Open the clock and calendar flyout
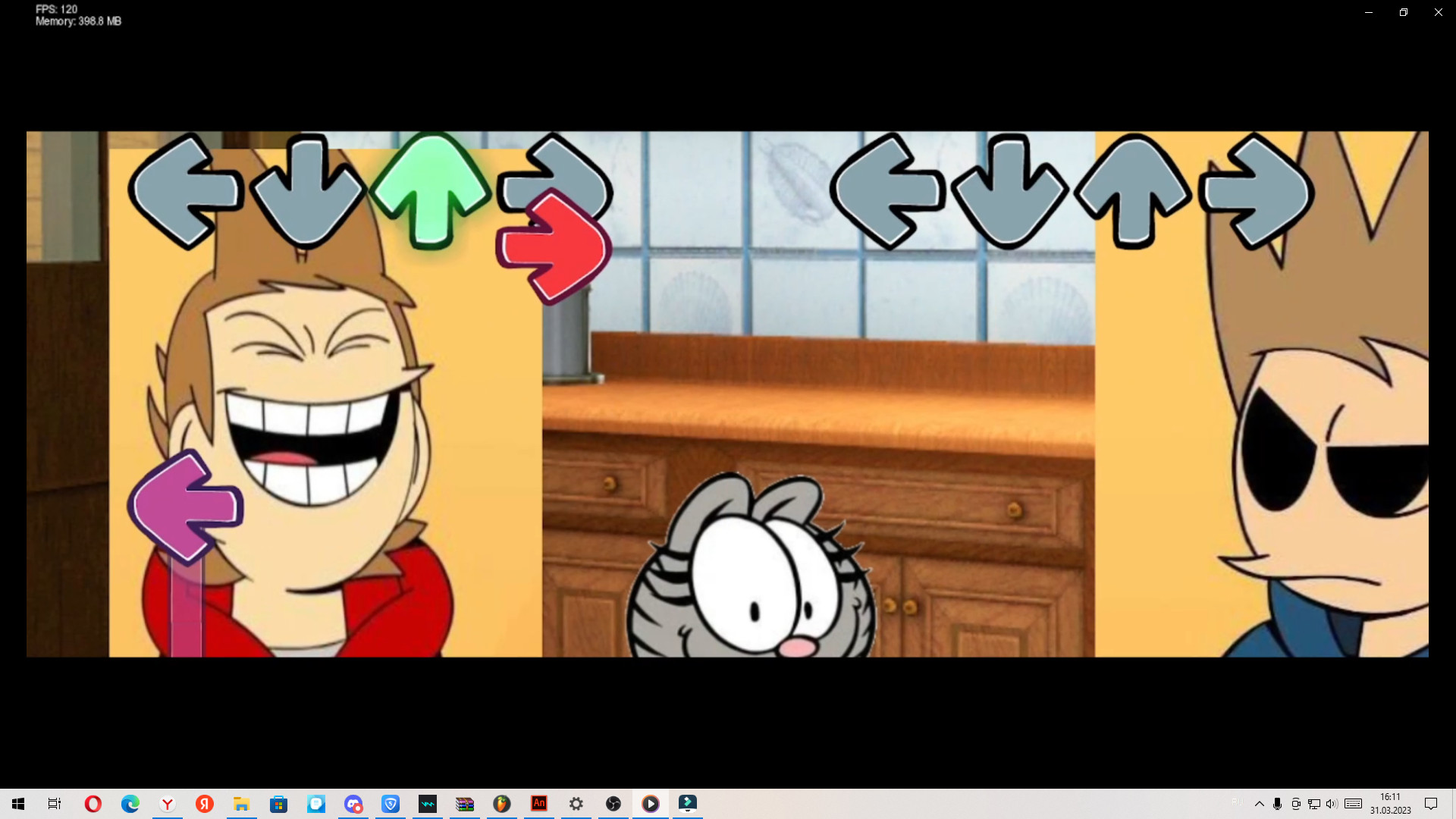Viewport: 1456px width, 819px height. (x=1390, y=804)
